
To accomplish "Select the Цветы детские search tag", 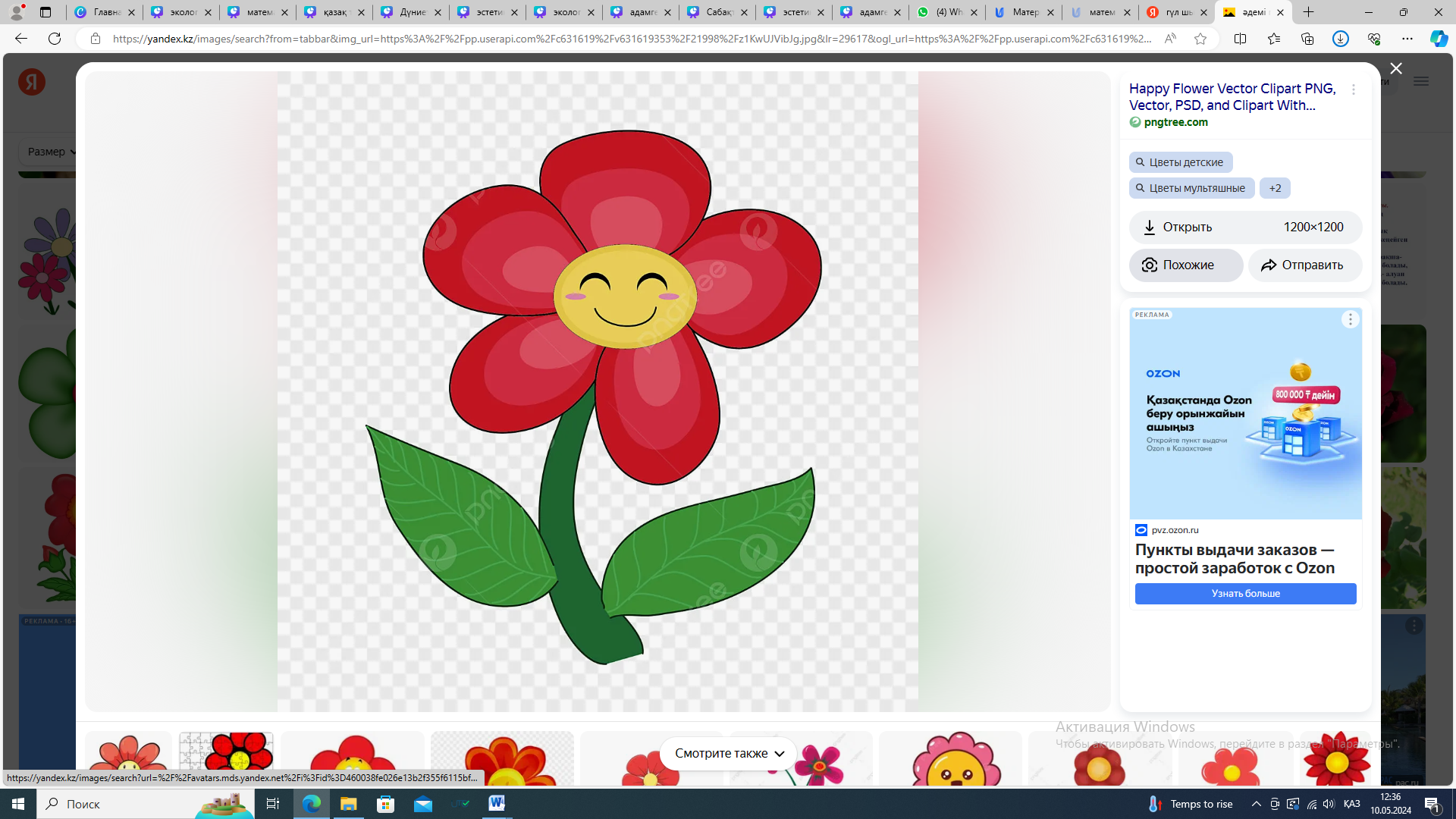I will click(x=1180, y=162).
